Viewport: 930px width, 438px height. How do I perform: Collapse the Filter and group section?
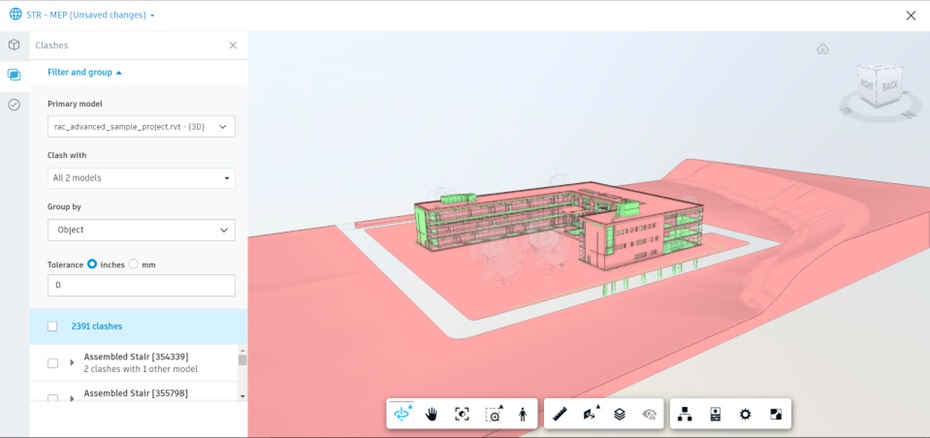85,72
